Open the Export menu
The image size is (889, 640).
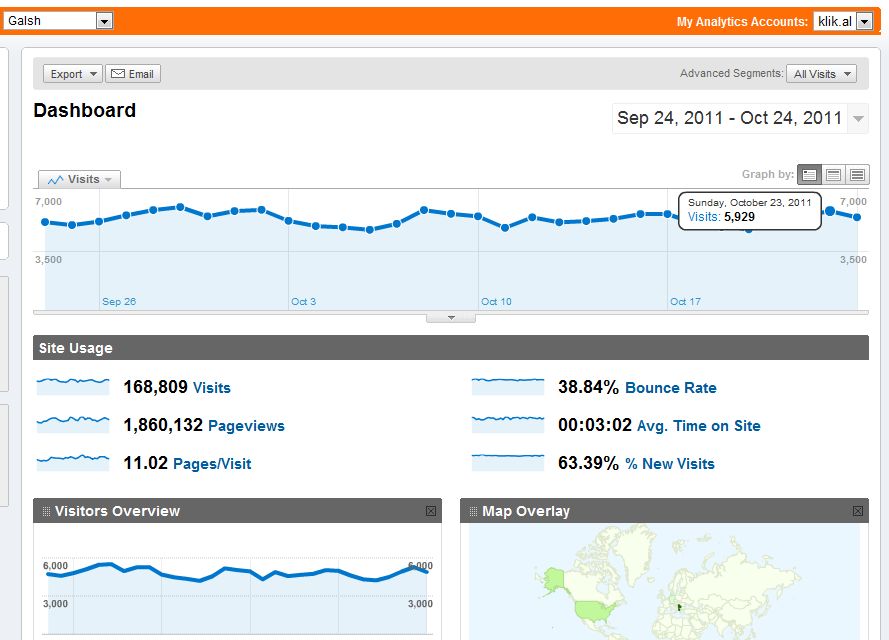click(x=73, y=74)
